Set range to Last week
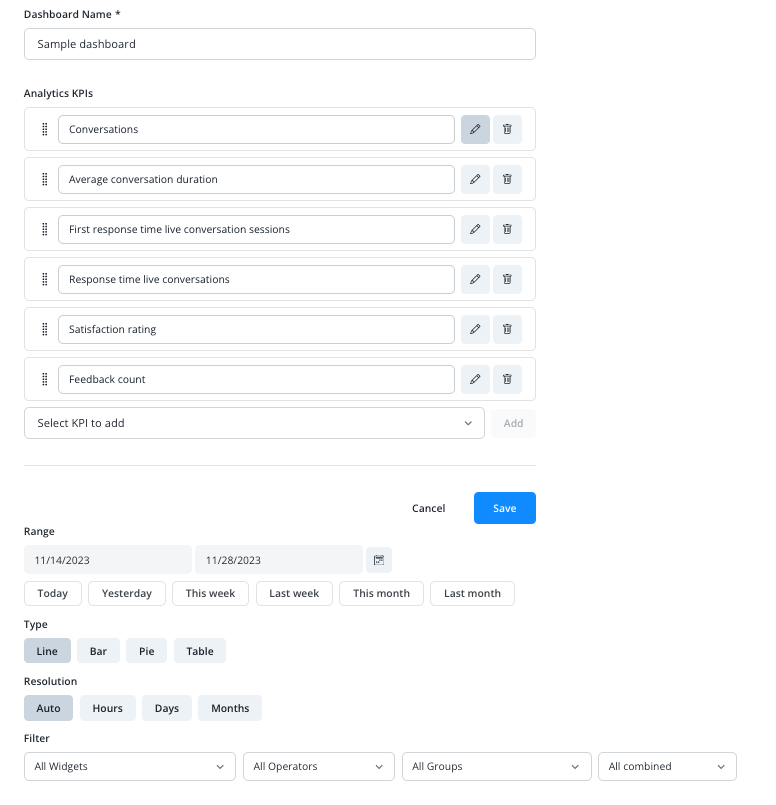This screenshot has width=776, height=805. click(x=294, y=593)
